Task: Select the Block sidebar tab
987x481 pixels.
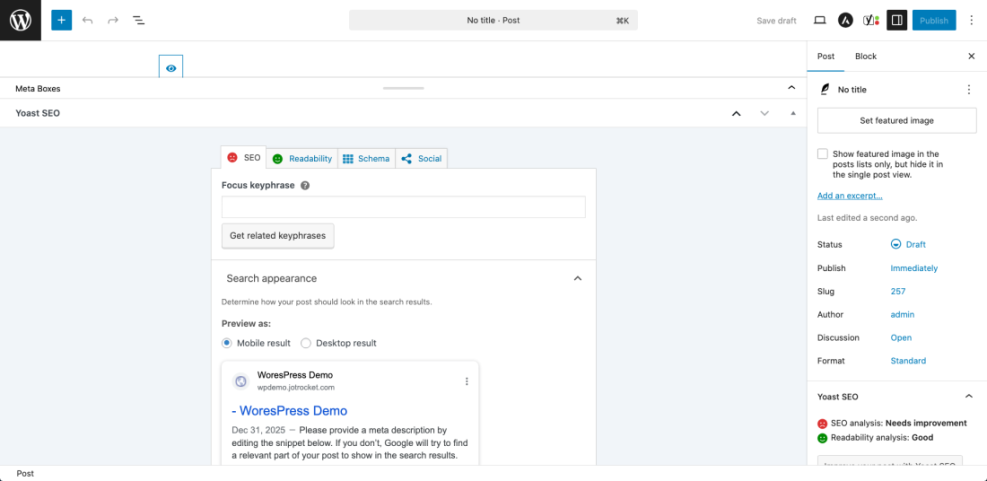Action: (x=866, y=56)
